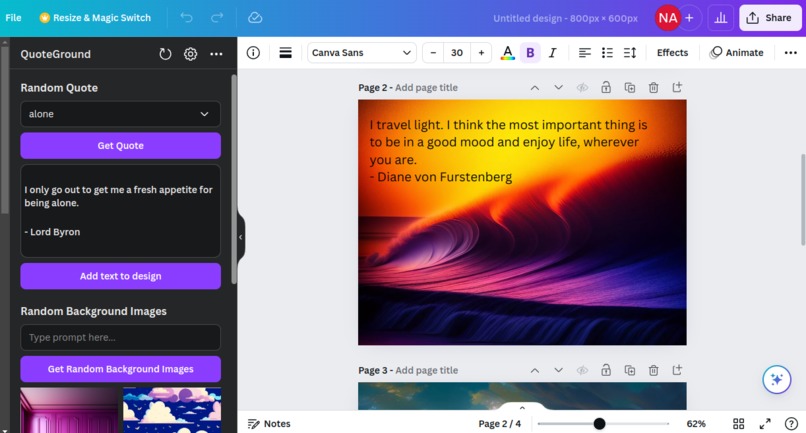
Task: Select the clouds night sky thumbnail
Action: pos(172,410)
